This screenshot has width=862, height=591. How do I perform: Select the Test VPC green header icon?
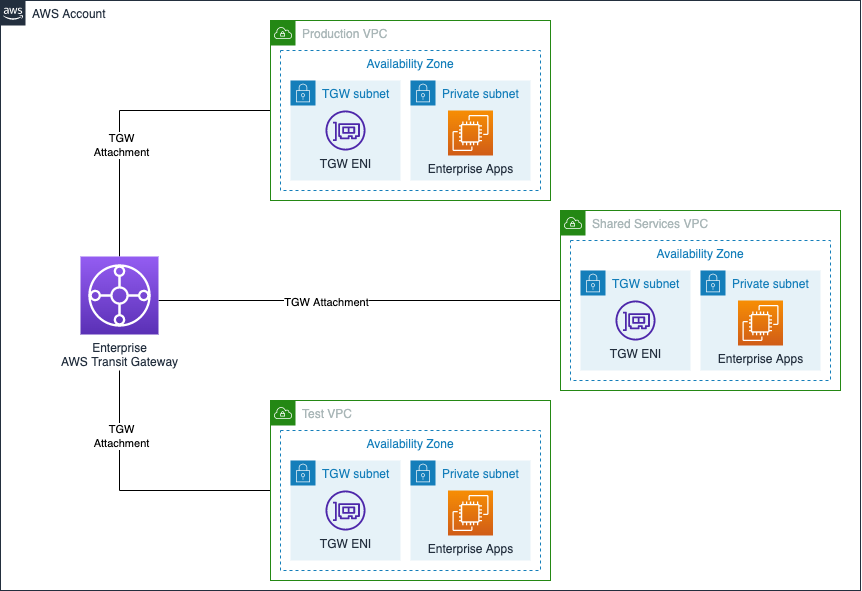[x=282, y=413]
